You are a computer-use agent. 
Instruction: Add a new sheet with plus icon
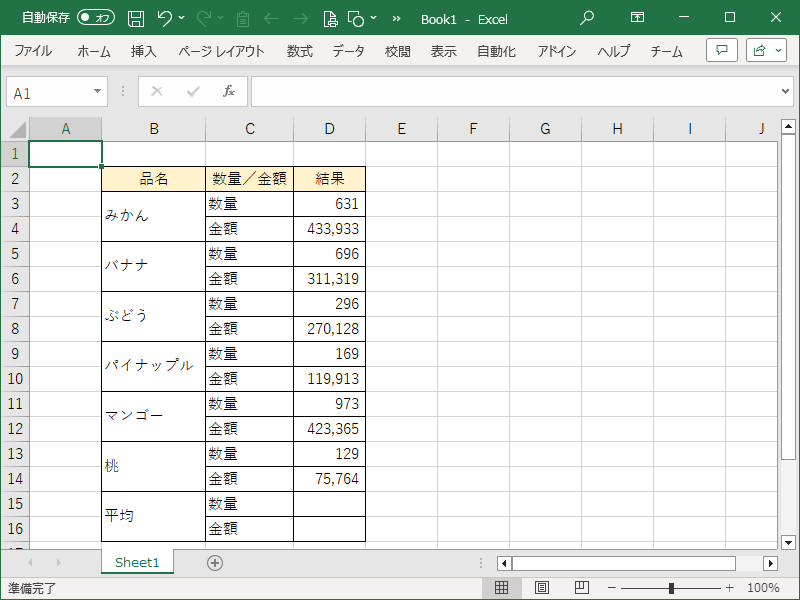tap(215, 563)
